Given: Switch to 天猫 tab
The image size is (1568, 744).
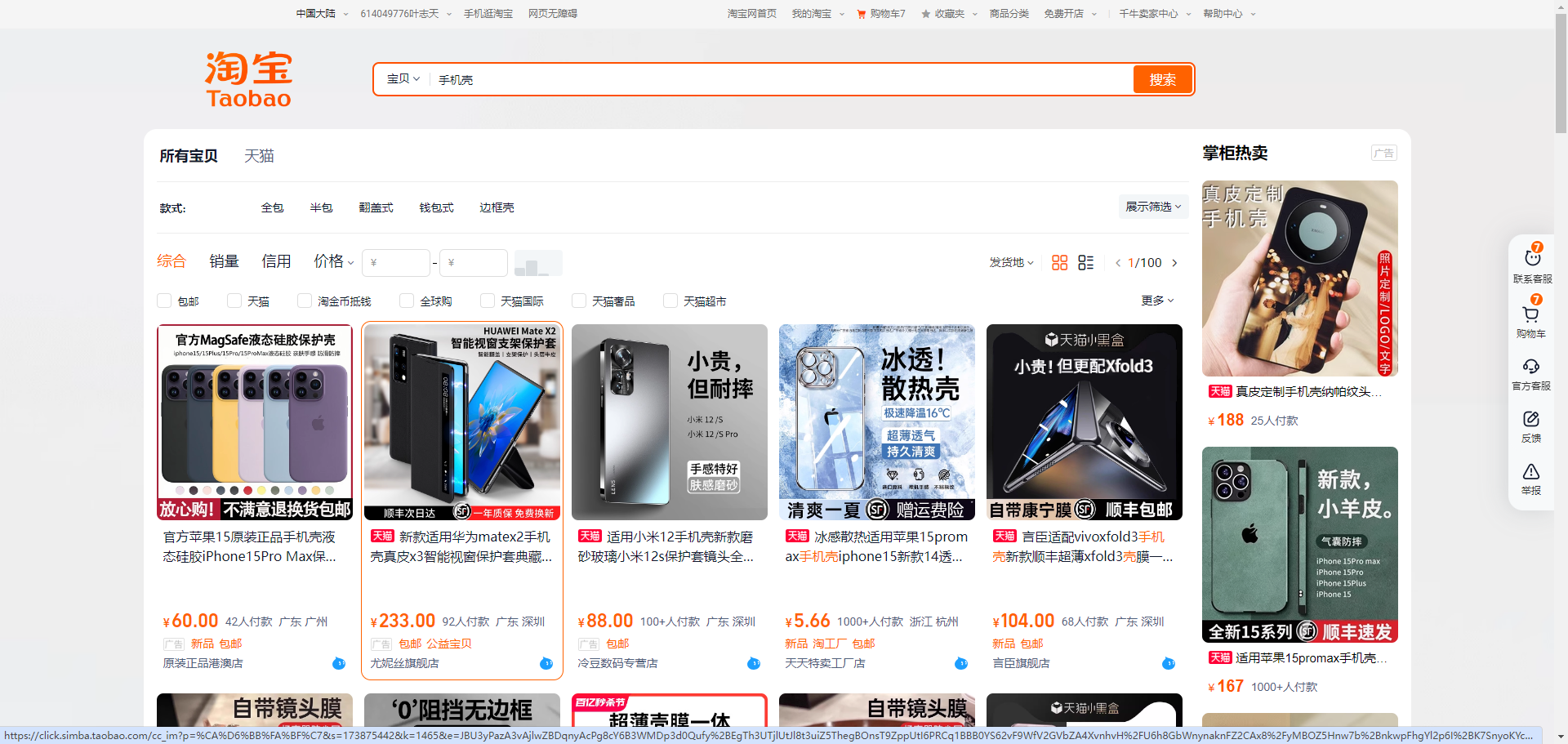Looking at the screenshot, I should pos(259,156).
